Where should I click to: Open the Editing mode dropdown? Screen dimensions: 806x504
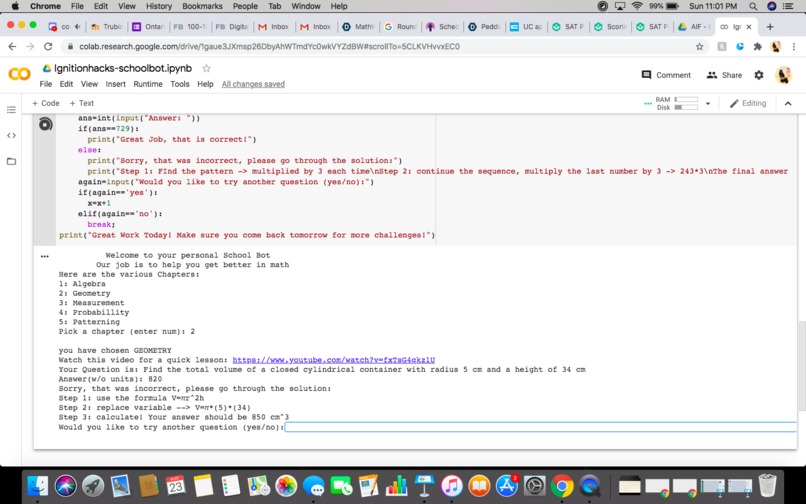point(748,103)
